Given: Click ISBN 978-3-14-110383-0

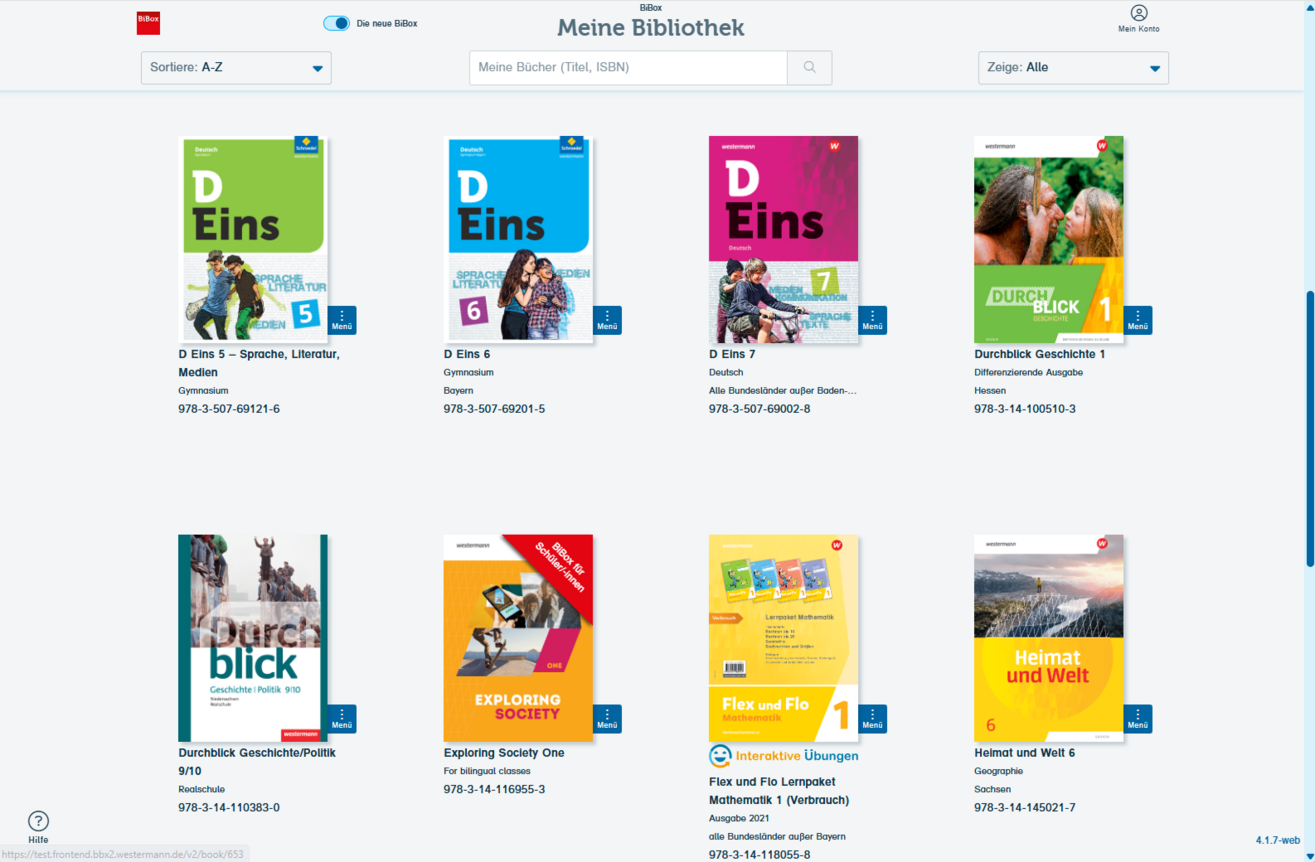Looking at the screenshot, I should pos(229,808).
